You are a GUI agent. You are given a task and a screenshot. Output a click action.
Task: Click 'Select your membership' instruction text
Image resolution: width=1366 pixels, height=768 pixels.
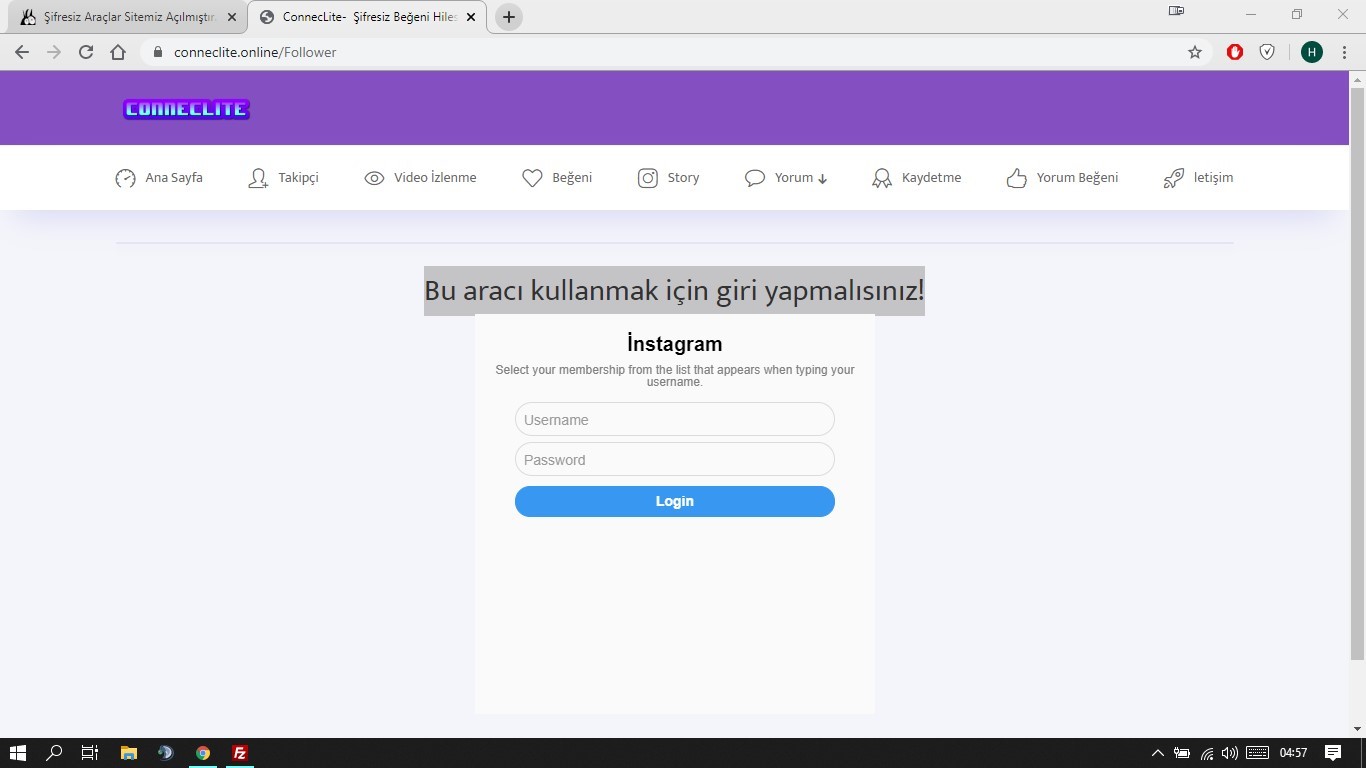point(675,376)
